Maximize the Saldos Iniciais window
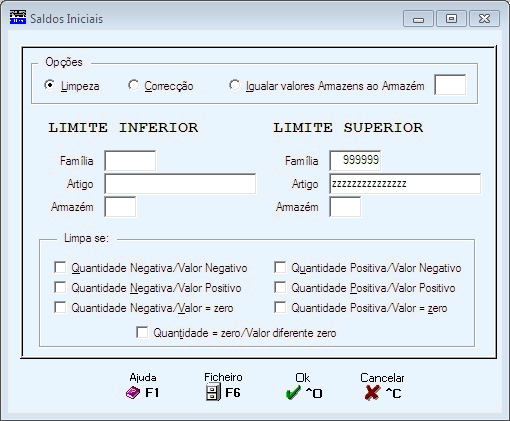 point(451,19)
